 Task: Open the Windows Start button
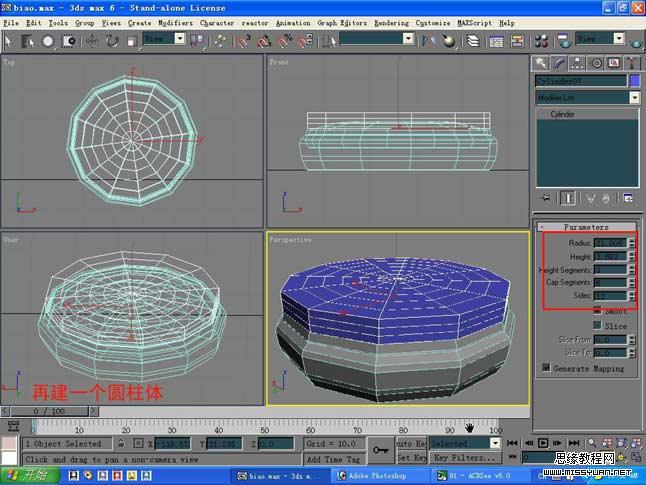pos(30,476)
